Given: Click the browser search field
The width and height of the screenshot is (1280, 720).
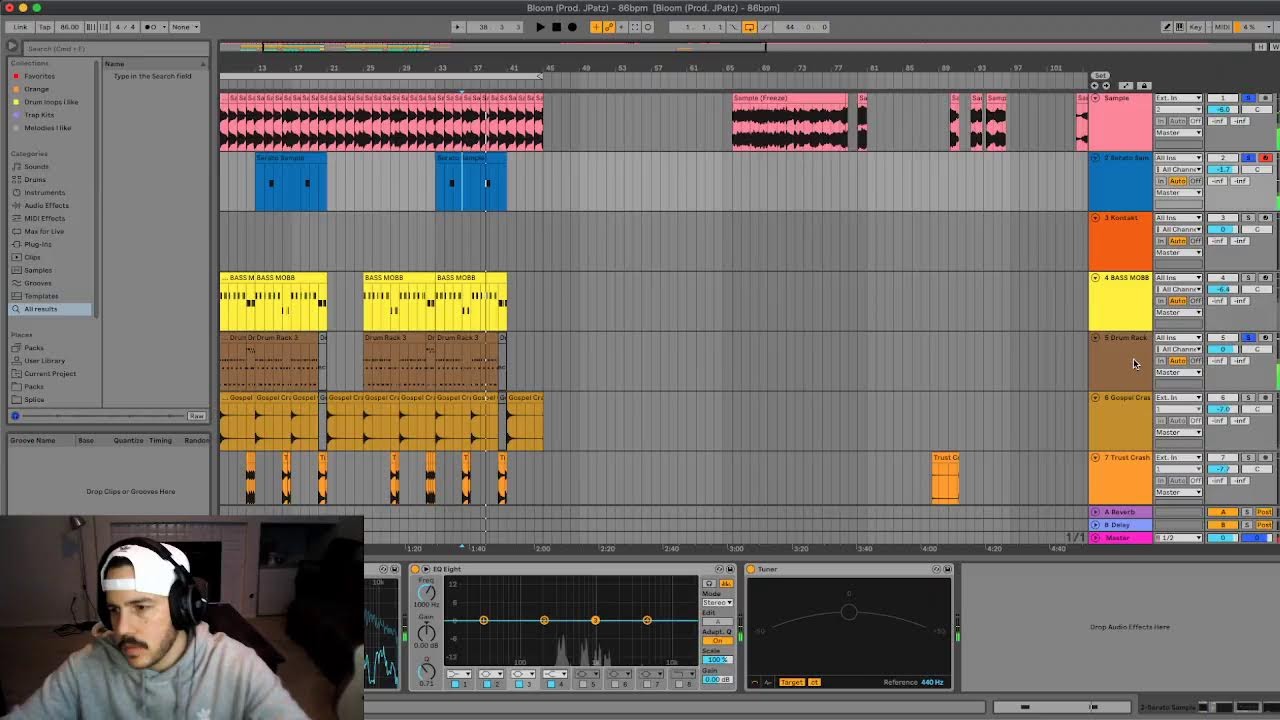Looking at the screenshot, I should tap(114, 48).
